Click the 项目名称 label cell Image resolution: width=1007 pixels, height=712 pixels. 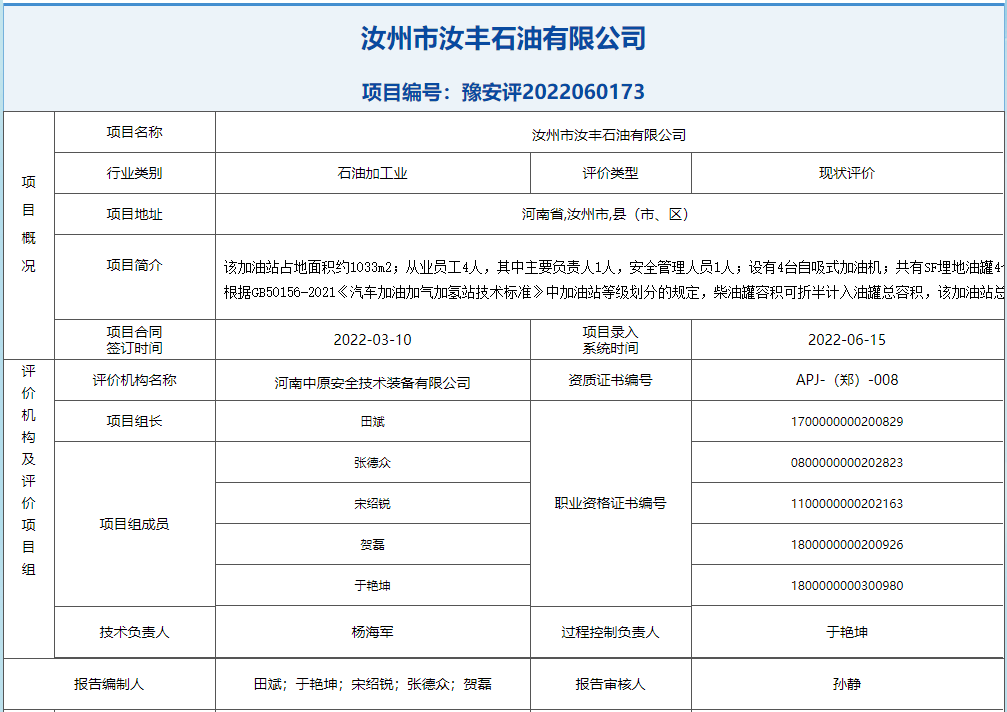(x=135, y=132)
